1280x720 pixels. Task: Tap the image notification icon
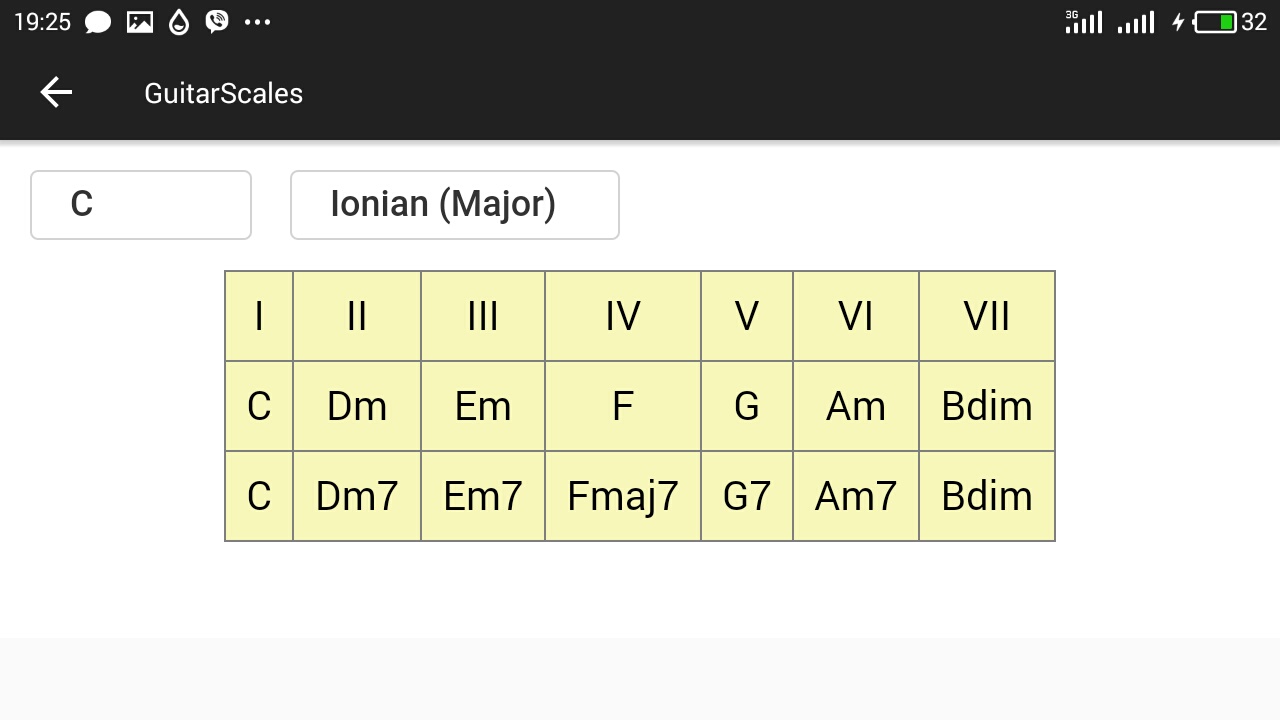point(140,22)
